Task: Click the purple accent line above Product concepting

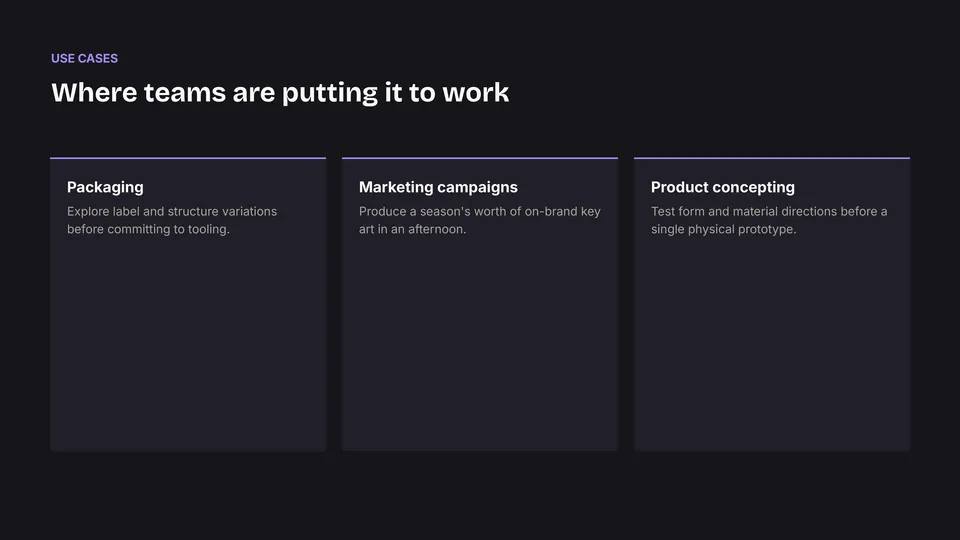Action: tap(772, 158)
